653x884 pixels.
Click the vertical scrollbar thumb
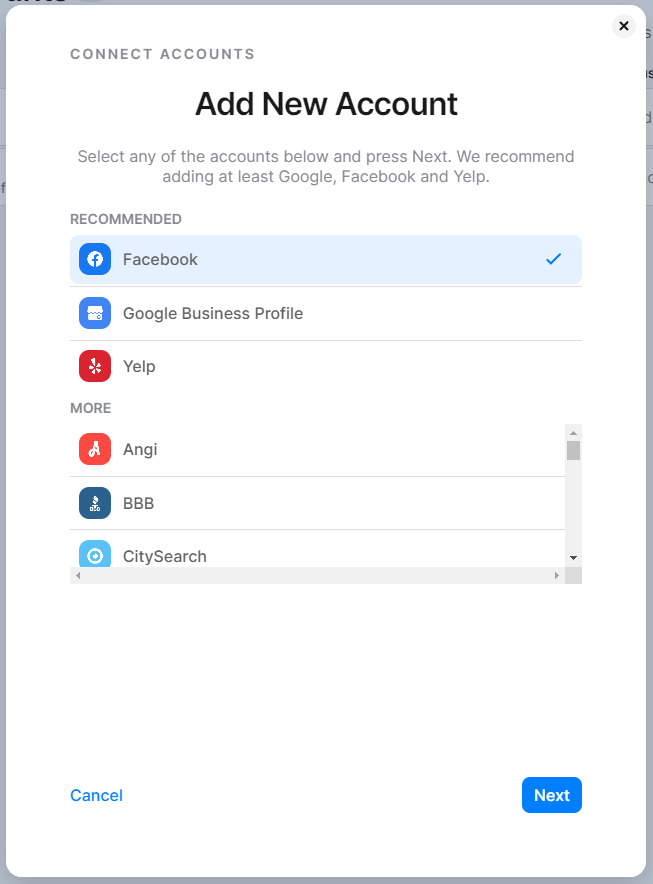(573, 450)
